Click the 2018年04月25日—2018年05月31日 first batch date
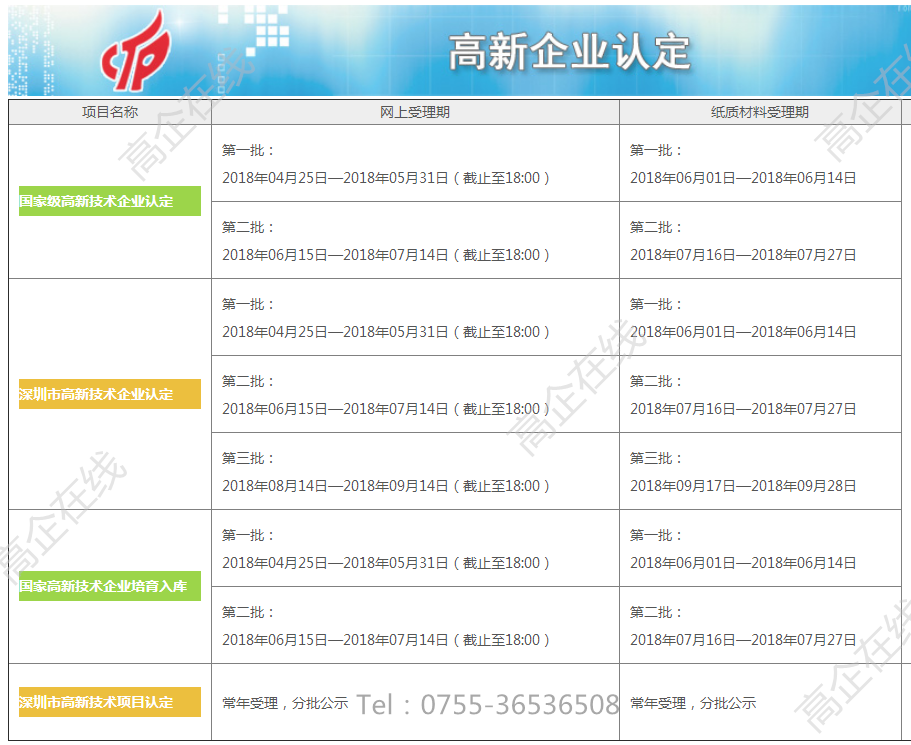911x745 pixels. (x=333, y=178)
